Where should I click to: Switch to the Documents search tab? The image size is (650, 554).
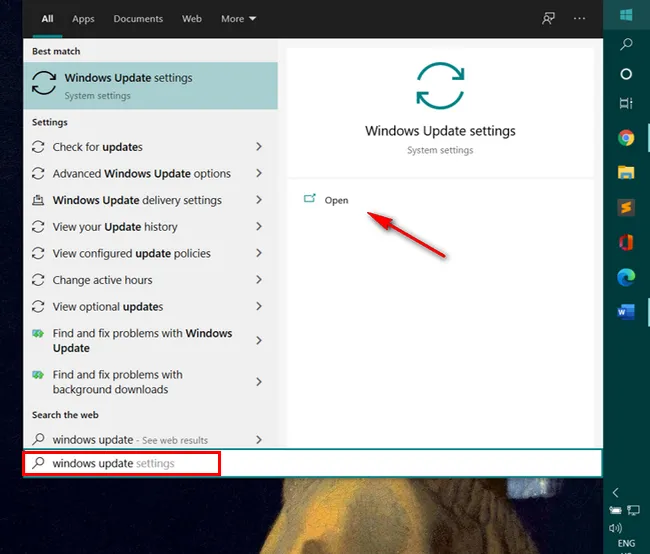(x=138, y=19)
